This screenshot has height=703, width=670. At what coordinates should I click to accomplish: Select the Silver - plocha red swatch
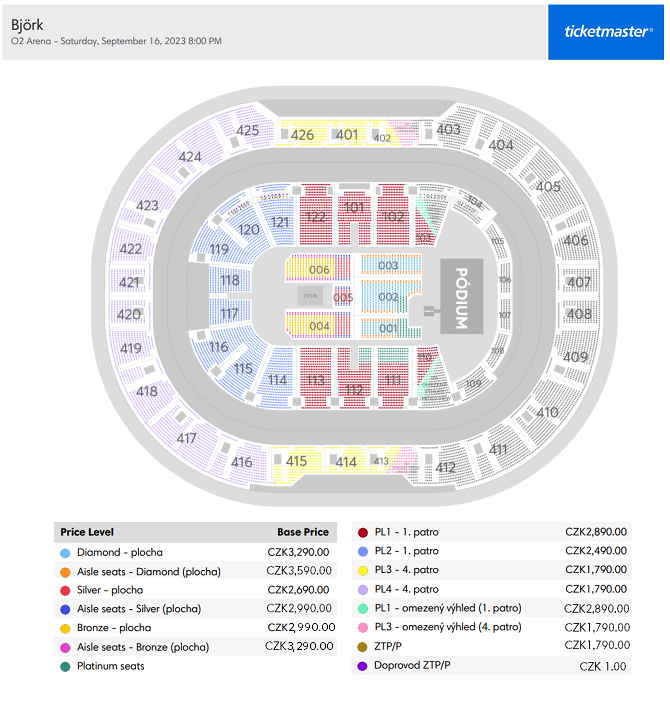[x=65, y=590]
